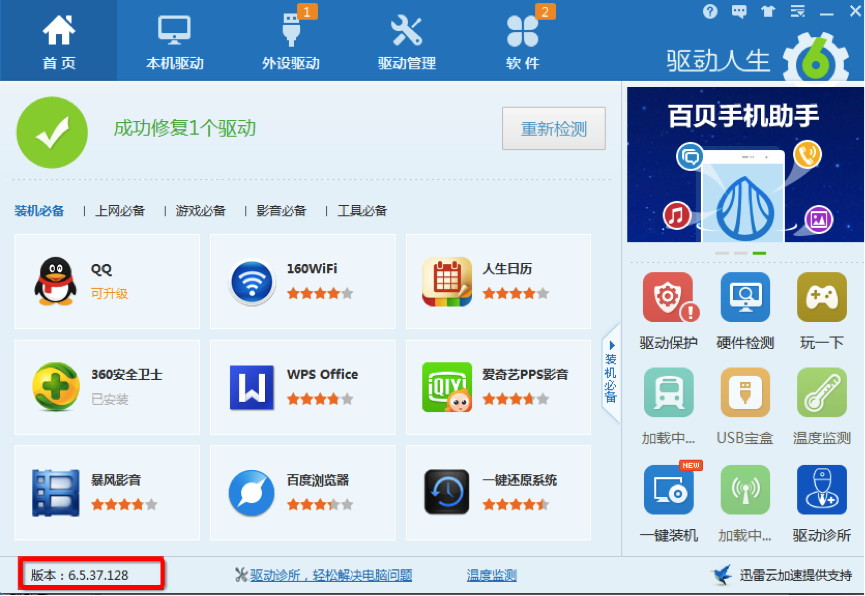
Task: Click the 重新检测 button
Action: (553, 129)
